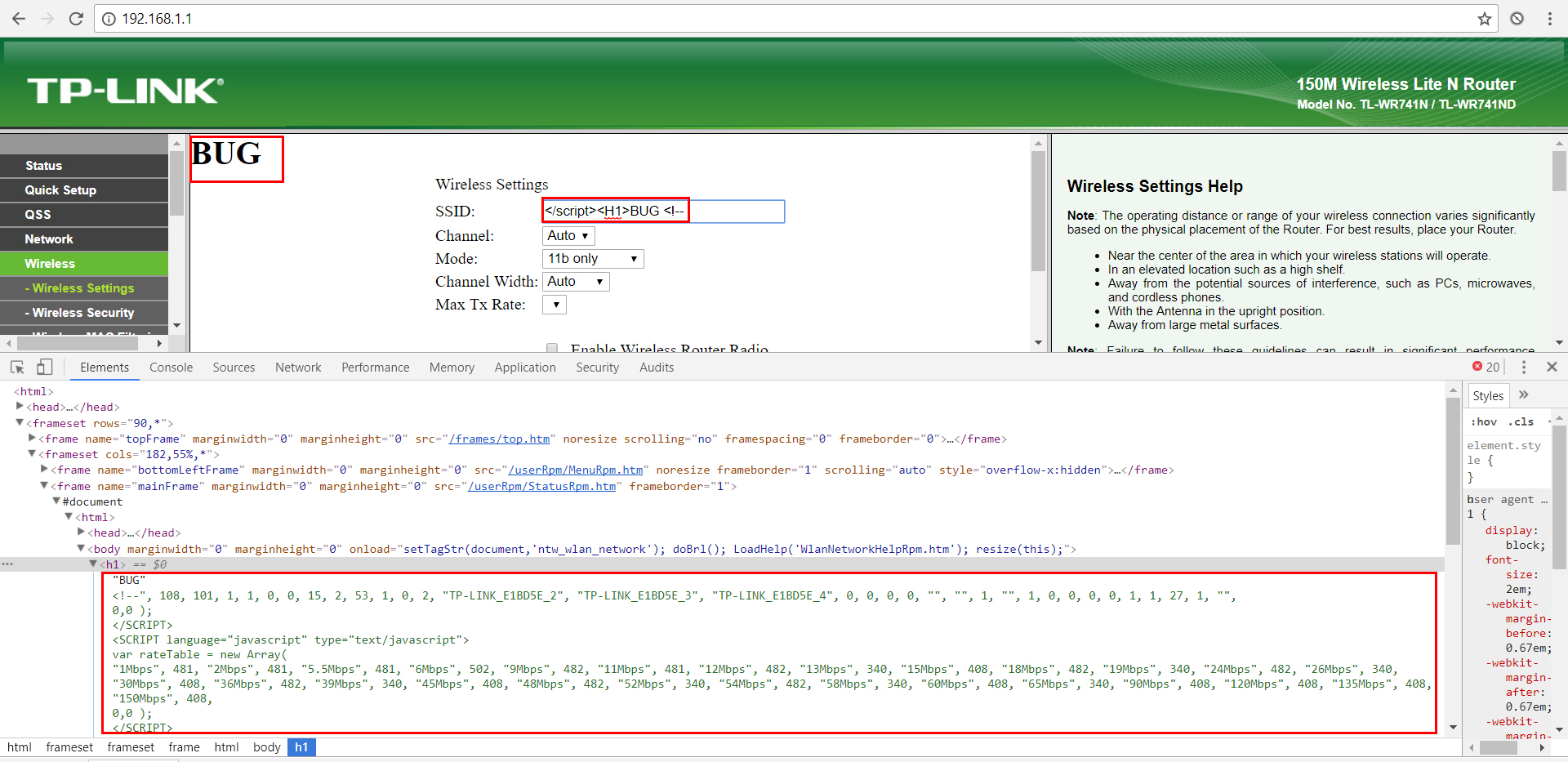Follow /userRpm/MenuRpm.htm link

point(576,470)
